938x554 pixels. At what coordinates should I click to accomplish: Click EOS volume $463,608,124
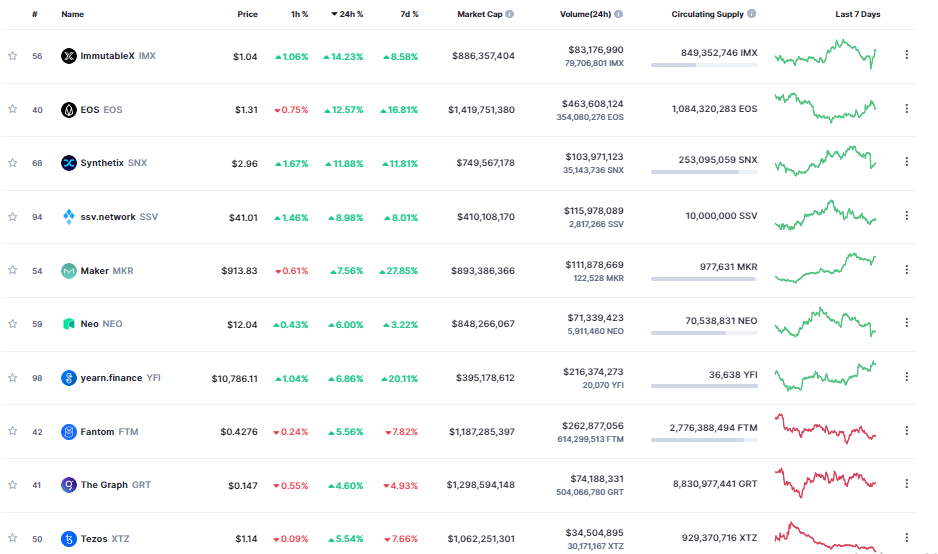pyautogui.click(x=592, y=104)
